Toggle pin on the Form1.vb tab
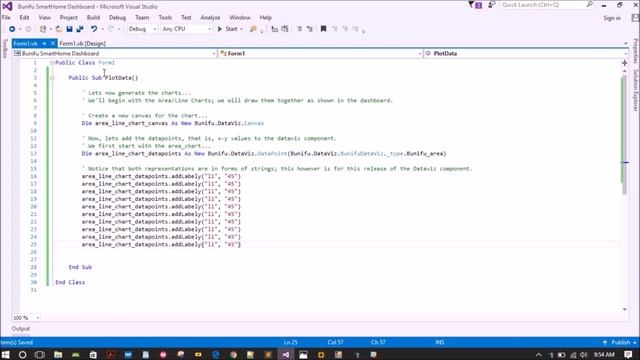The width and height of the screenshot is (640, 360). pyautogui.click(x=44, y=43)
